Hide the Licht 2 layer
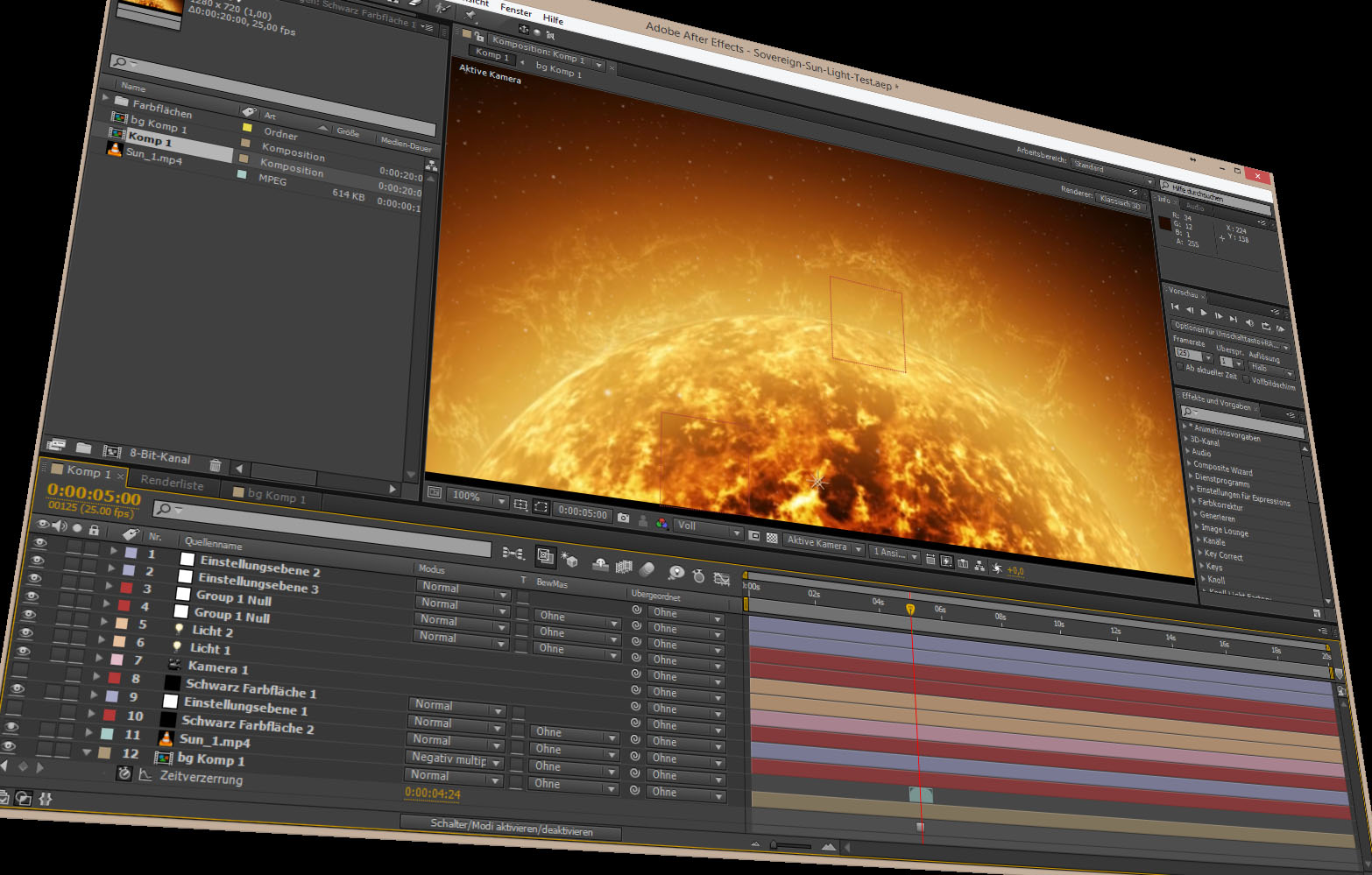1372x875 pixels. (27, 615)
